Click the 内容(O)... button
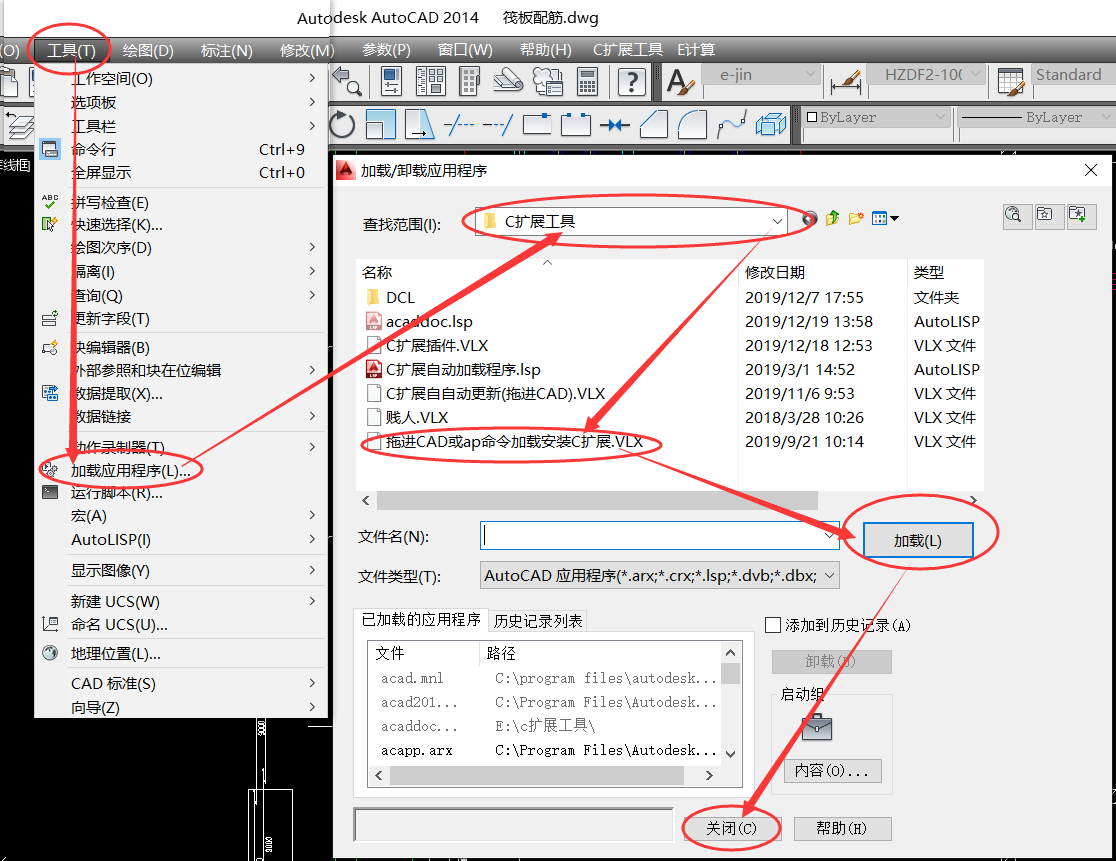Viewport: 1116px width, 861px height. pos(832,771)
